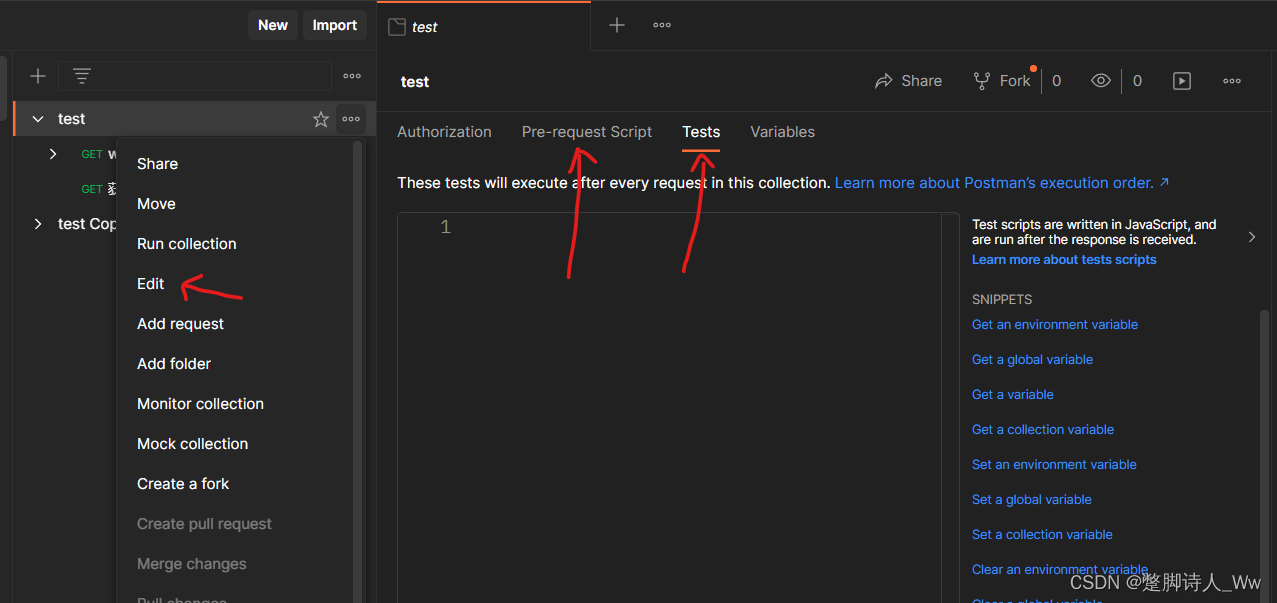Expand the first GET request folder
This screenshot has height=603, width=1277.
tap(53, 154)
